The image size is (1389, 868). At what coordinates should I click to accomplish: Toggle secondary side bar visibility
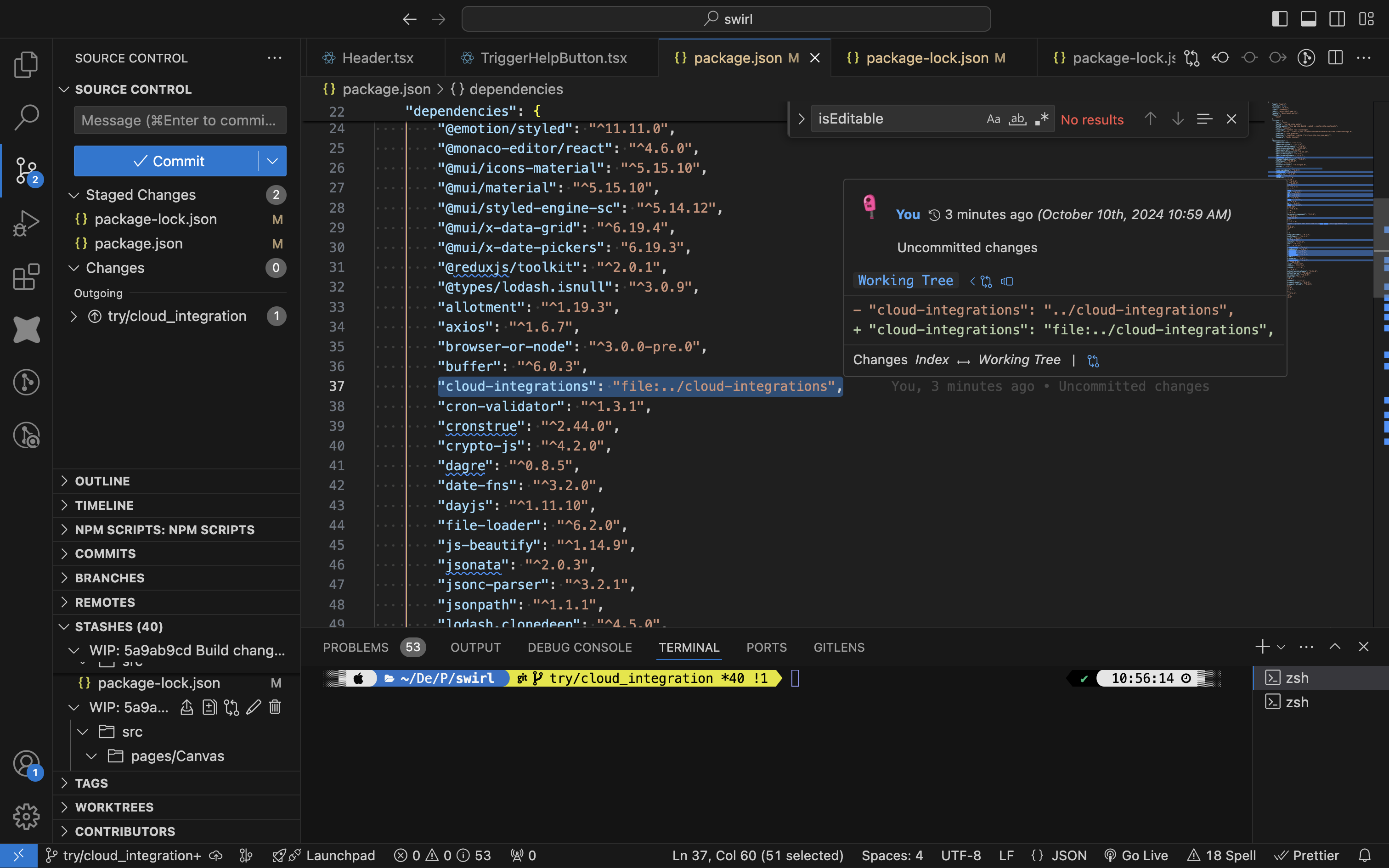1337,19
